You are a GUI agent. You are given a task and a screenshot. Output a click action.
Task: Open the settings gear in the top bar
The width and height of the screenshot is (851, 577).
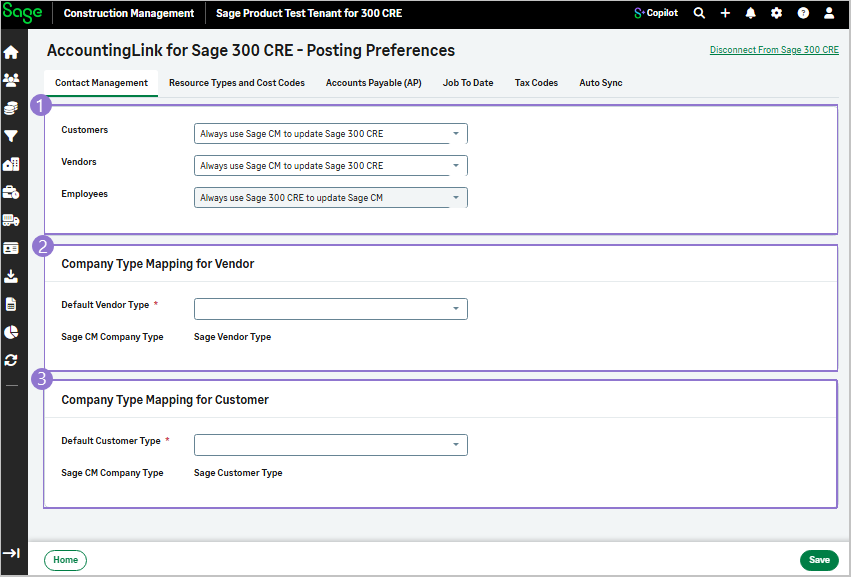pos(777,13)
